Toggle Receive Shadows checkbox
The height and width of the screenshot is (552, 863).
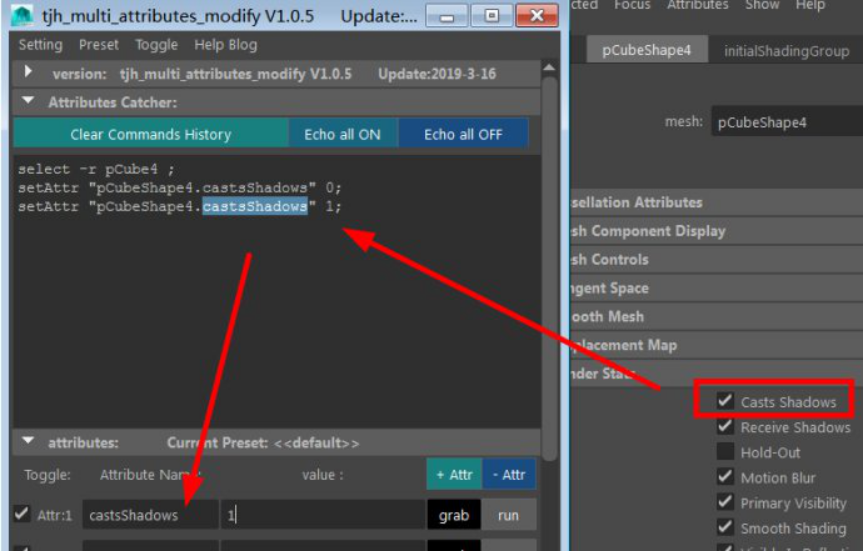pos(725,426)
